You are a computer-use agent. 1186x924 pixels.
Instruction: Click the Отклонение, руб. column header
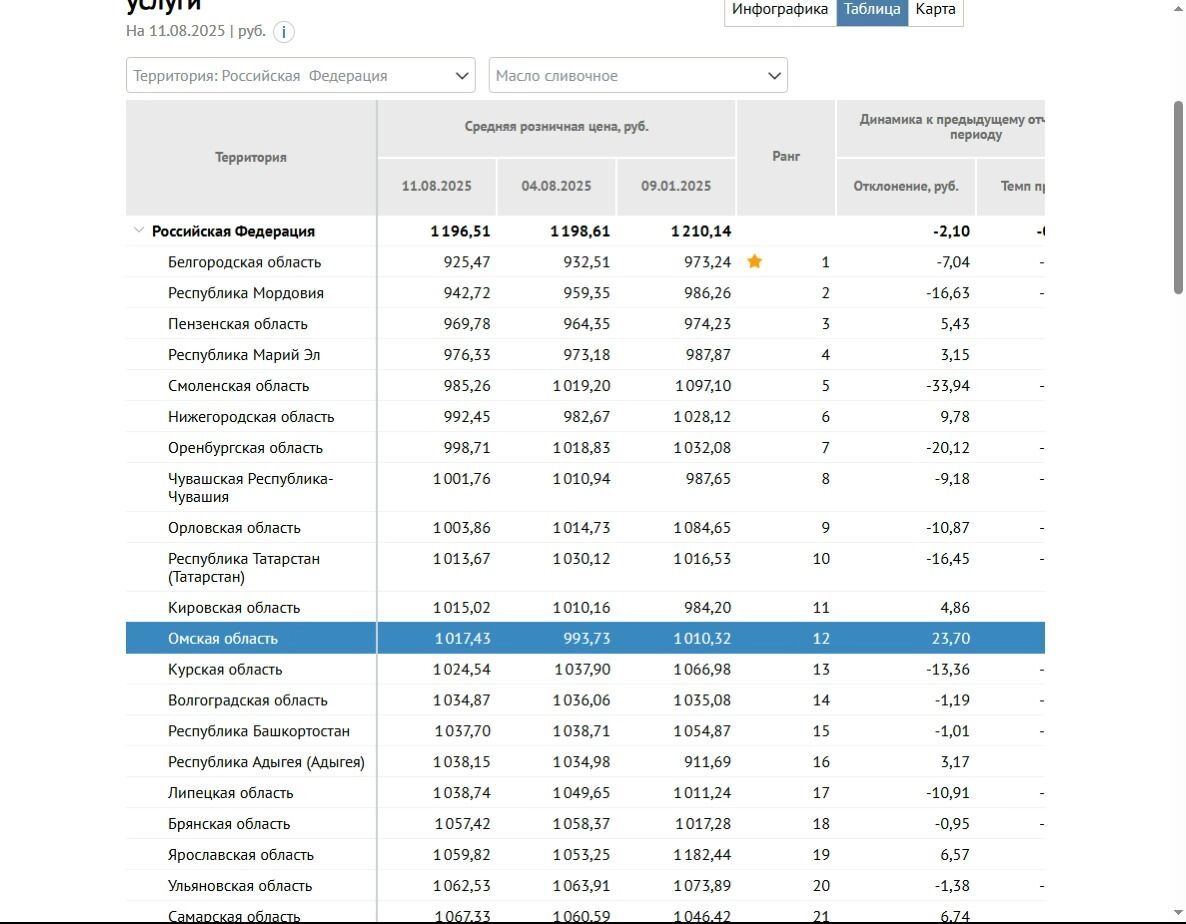(x=905, y=187)
